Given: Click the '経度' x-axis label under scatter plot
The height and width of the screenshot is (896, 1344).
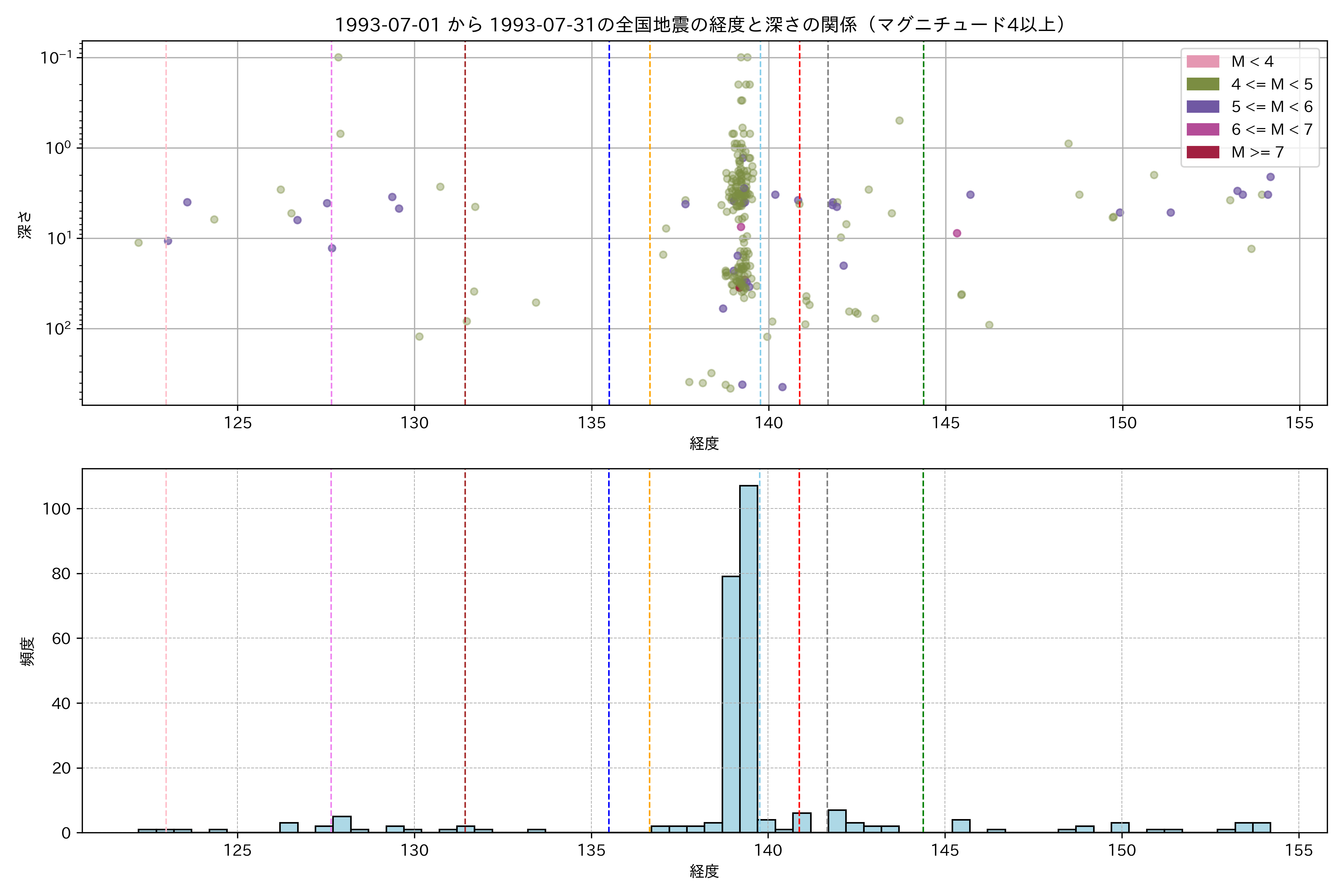Looking at the screenshot, I should 704,444.
